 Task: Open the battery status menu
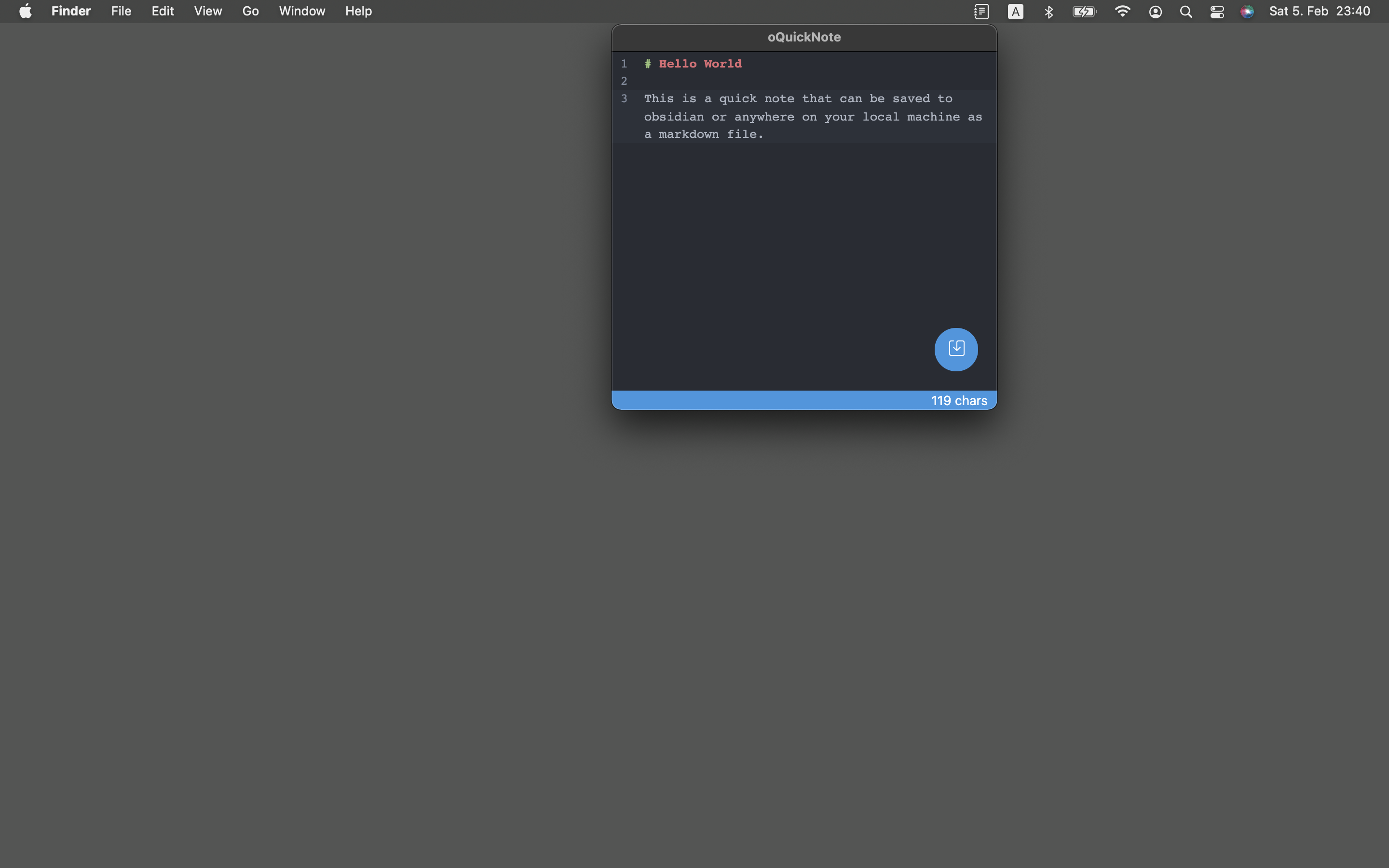[1084, 12]
